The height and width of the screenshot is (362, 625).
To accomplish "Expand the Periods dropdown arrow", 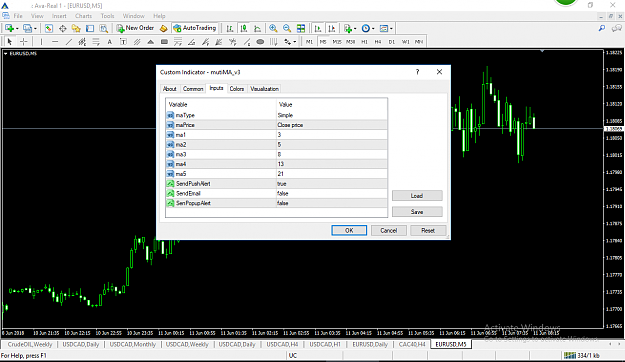I will [x=373, y=29].
